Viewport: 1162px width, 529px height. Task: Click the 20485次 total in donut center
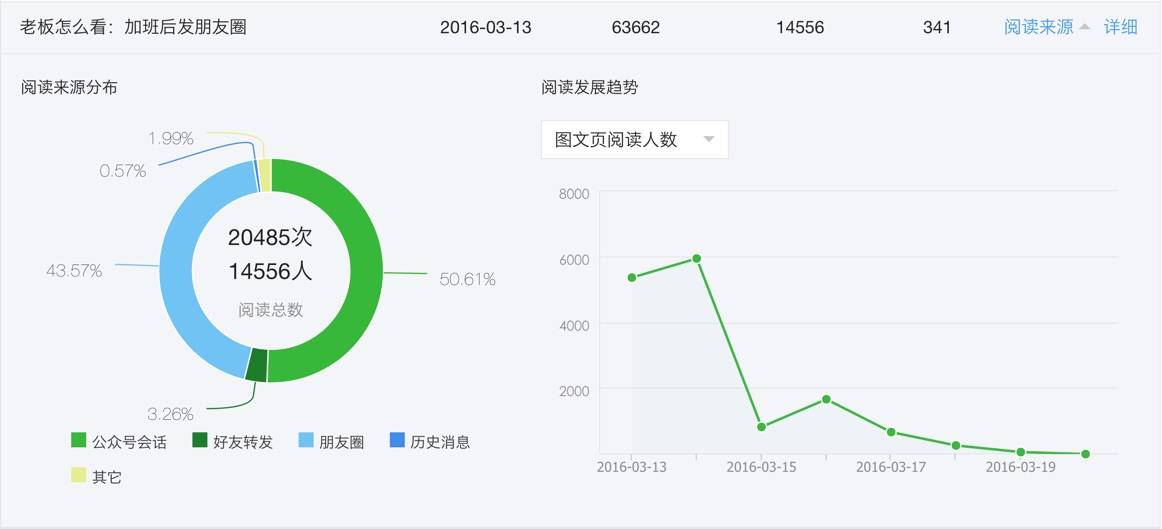[270, 237]
